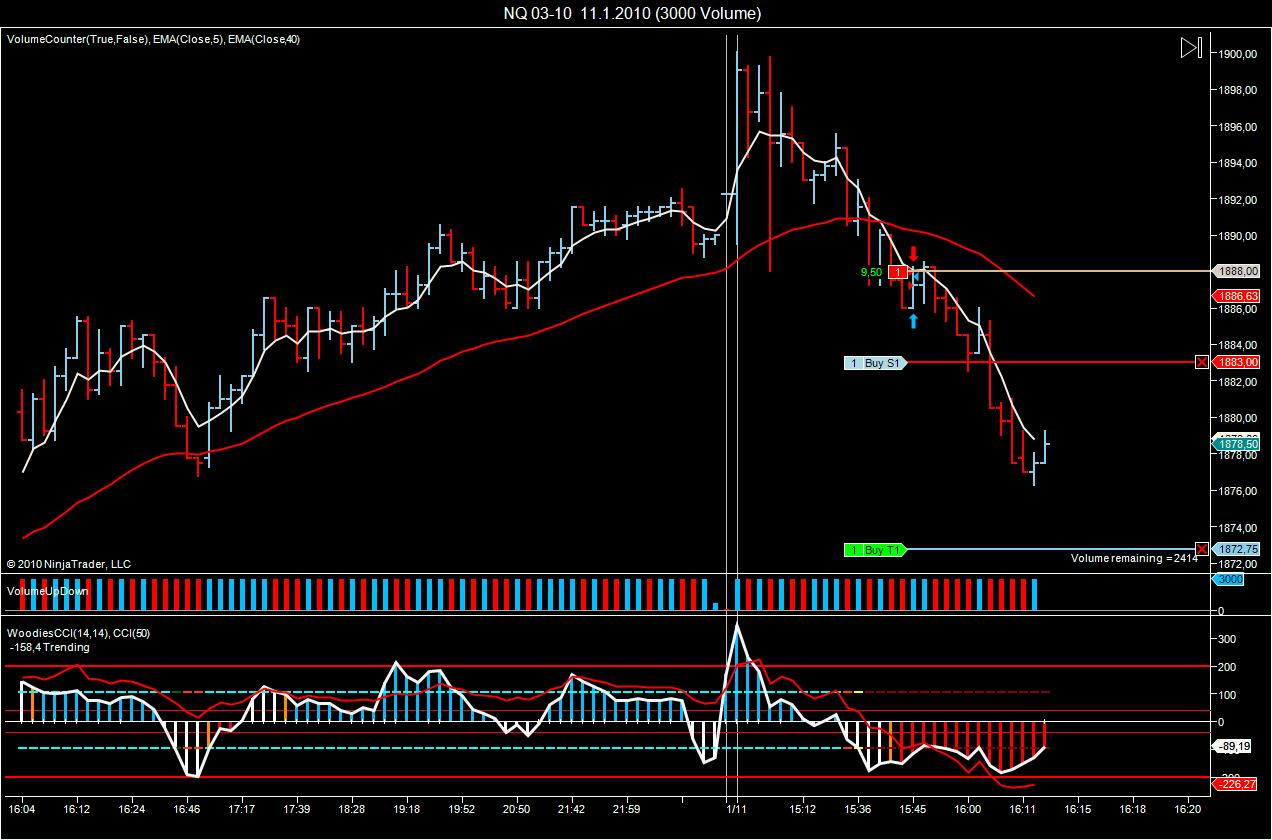Click the 1876,00 price axis label
The height and width of the screenshot is (840, 1272).
(x=1237, y=491)
